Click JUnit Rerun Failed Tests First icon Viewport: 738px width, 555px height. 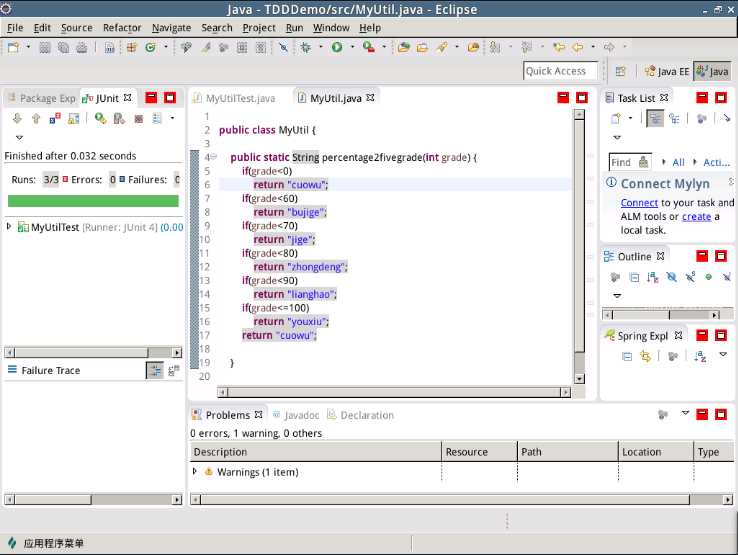[x=119, y=118]
